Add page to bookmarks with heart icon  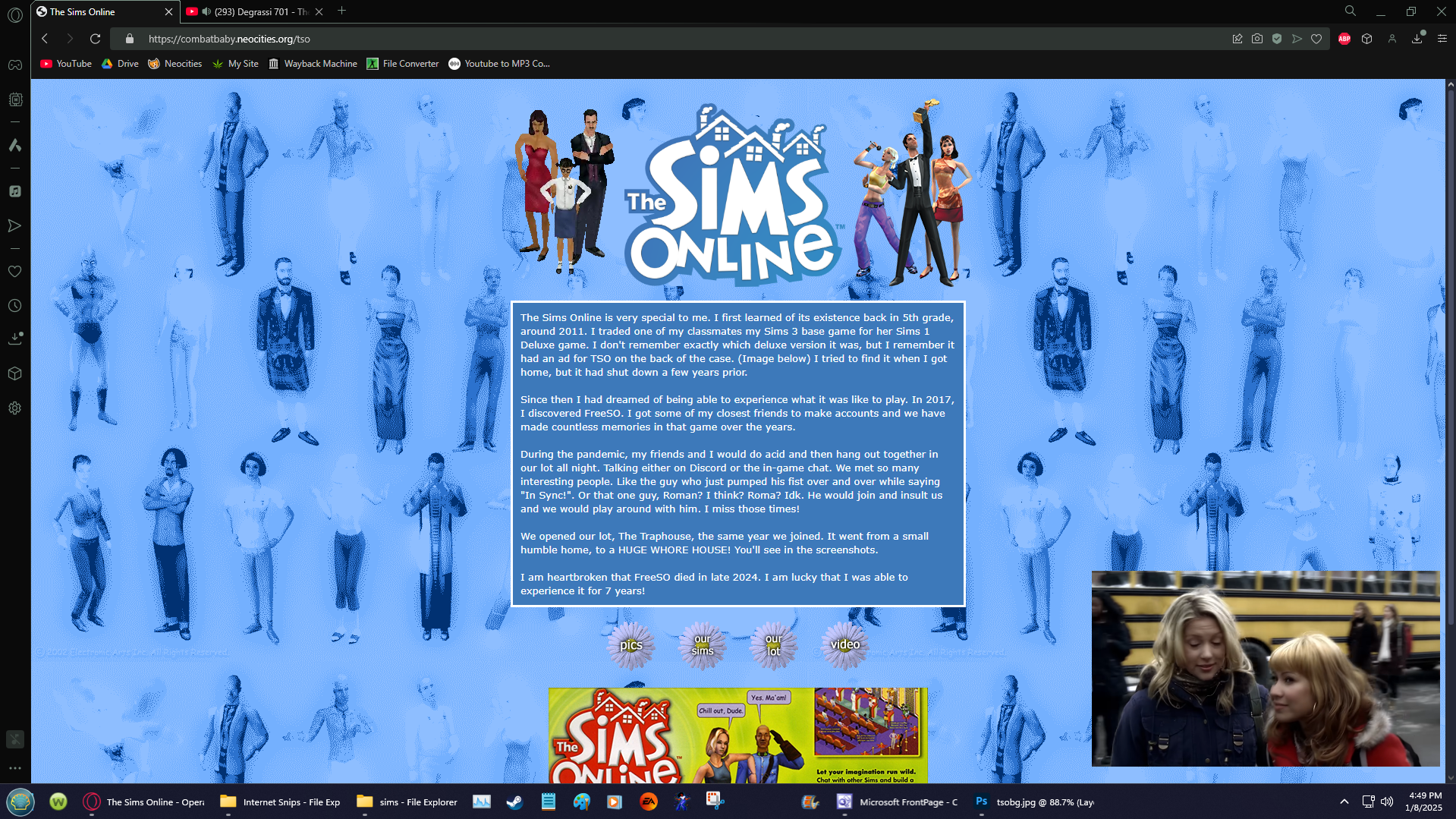pos(1316,39)
